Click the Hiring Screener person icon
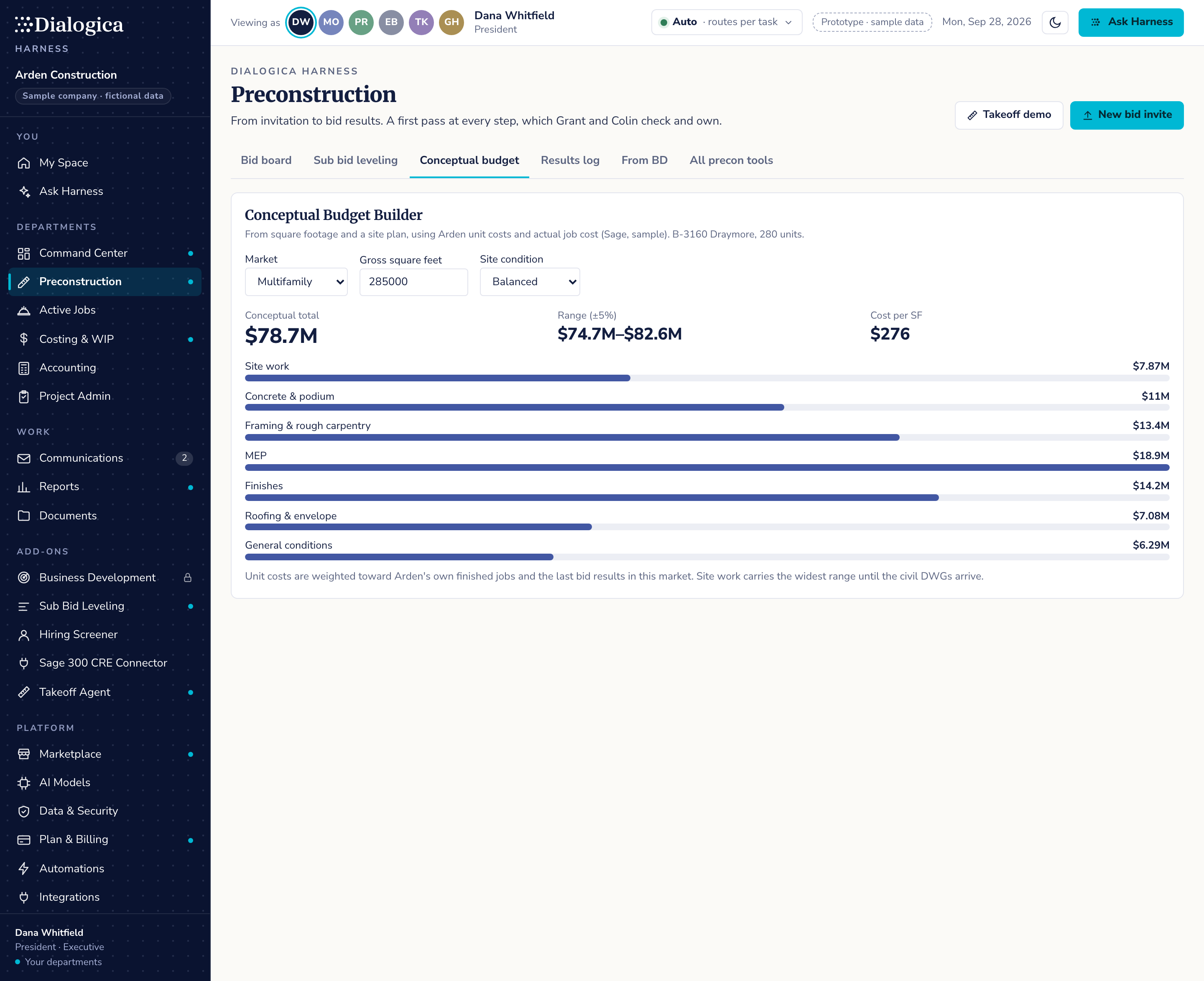The height and width of the screenshot is (981, 1204). click(x=24, y=635)
